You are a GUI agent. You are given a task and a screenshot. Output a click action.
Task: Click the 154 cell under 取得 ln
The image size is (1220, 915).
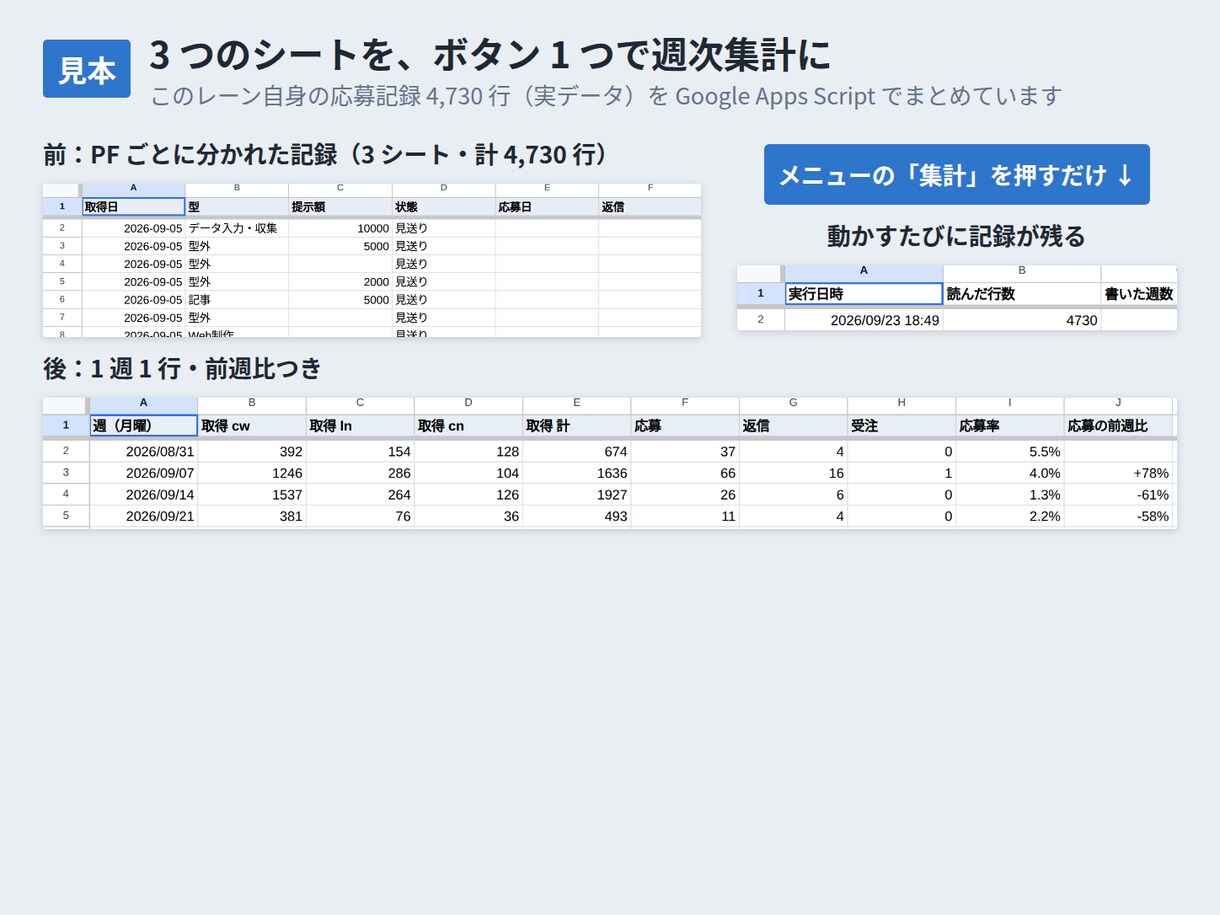coord(360,452)
